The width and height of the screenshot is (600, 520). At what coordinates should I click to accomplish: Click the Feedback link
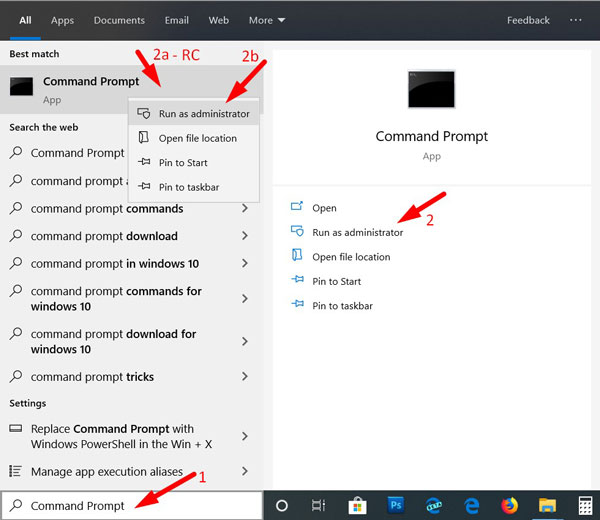(528, 20)
